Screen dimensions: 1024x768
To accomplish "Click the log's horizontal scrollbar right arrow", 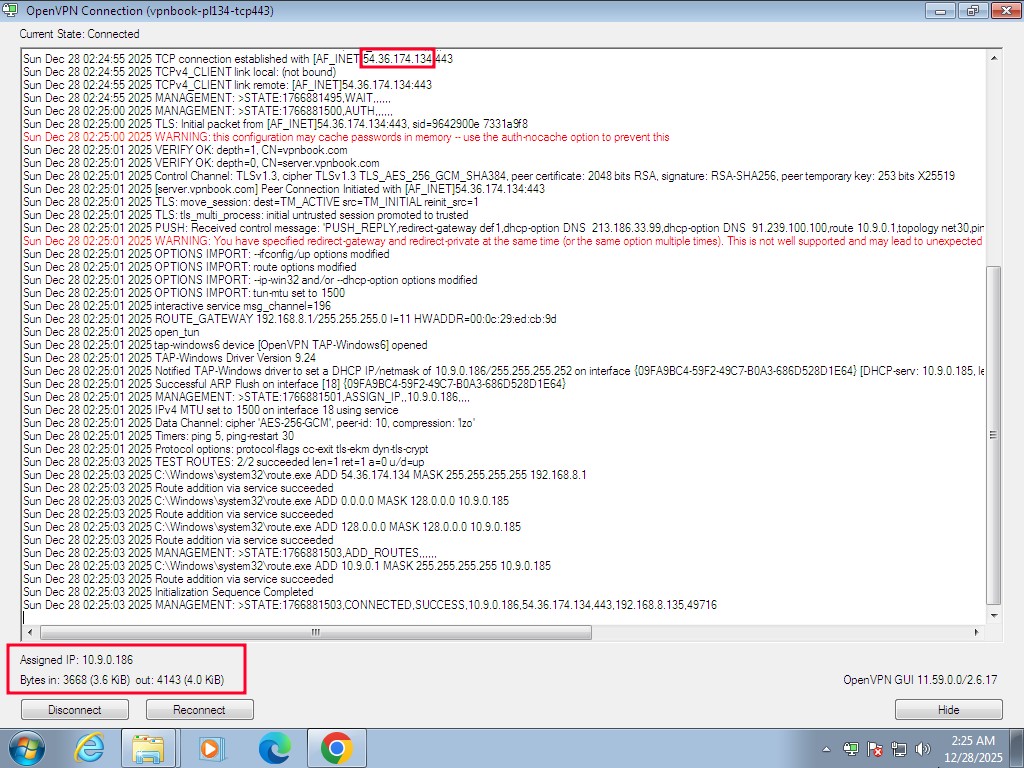I will (979, 632).
